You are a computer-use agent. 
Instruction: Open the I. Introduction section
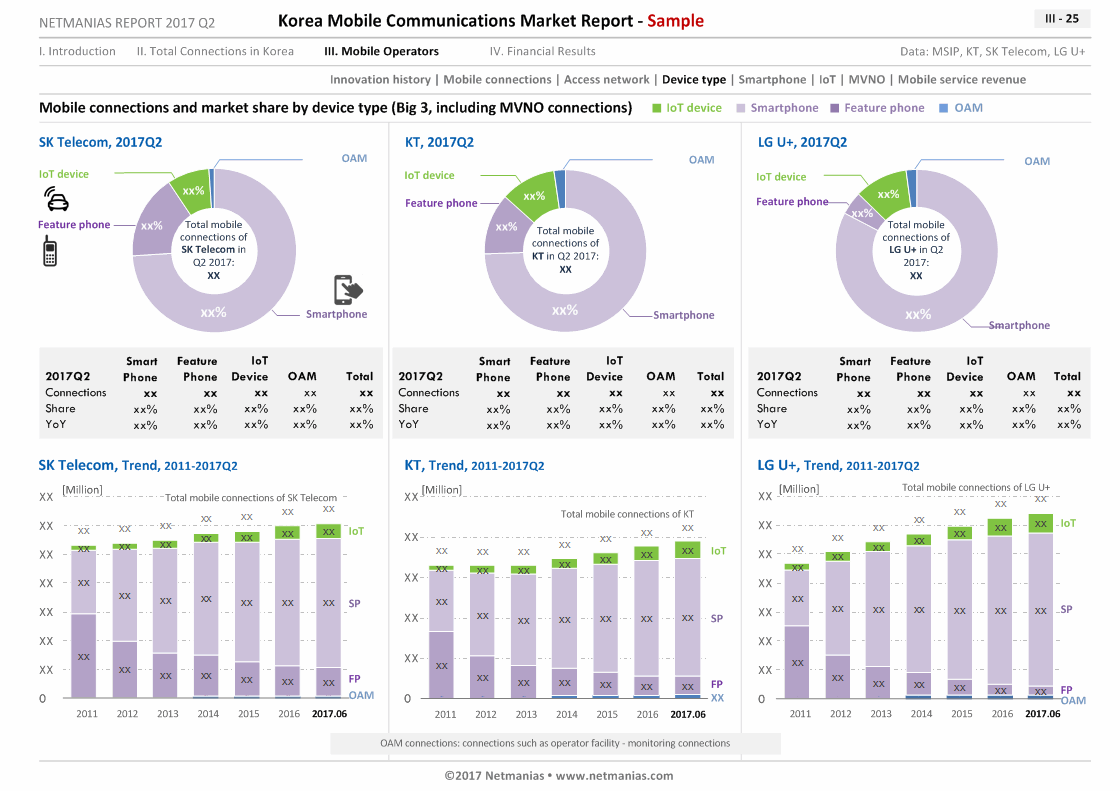click(x=77, y=51)
